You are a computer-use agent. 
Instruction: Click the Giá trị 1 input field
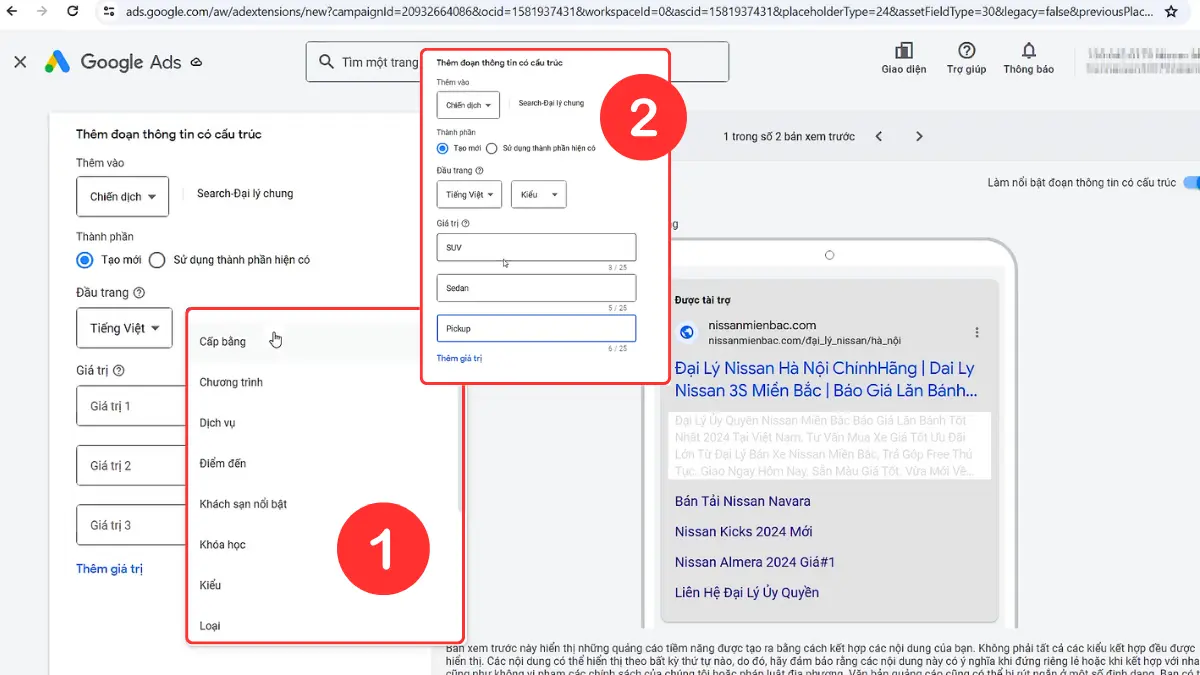point(130,406)
